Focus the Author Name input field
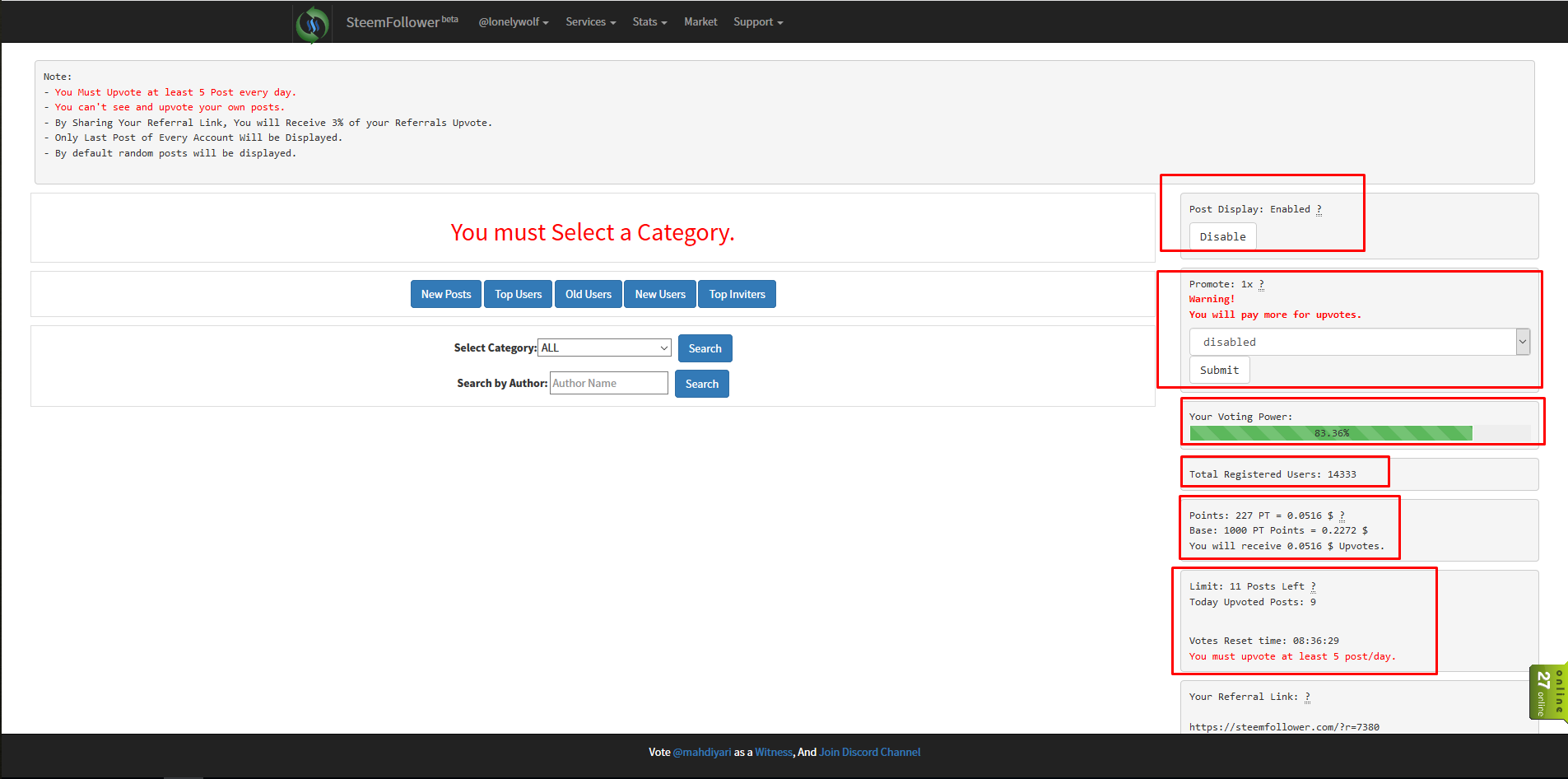 [609, 383]
